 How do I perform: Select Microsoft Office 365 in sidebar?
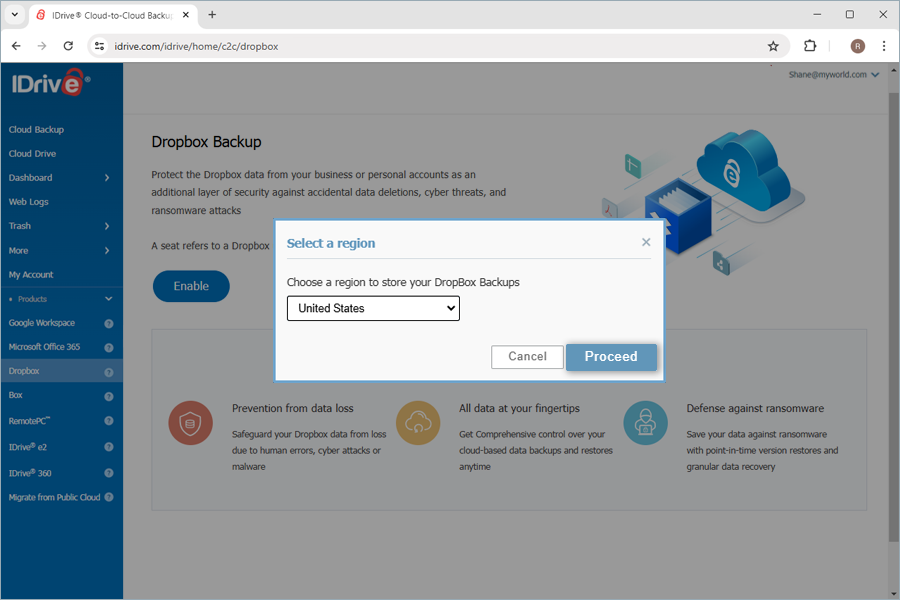point(44,347)
